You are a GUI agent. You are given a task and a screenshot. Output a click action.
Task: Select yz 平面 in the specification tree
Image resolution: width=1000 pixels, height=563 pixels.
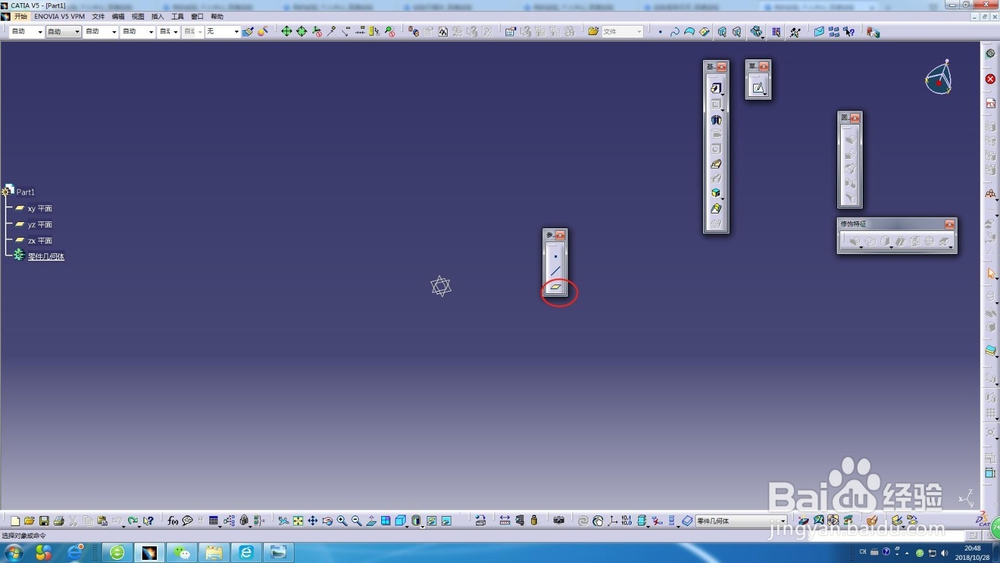[40, 224]
